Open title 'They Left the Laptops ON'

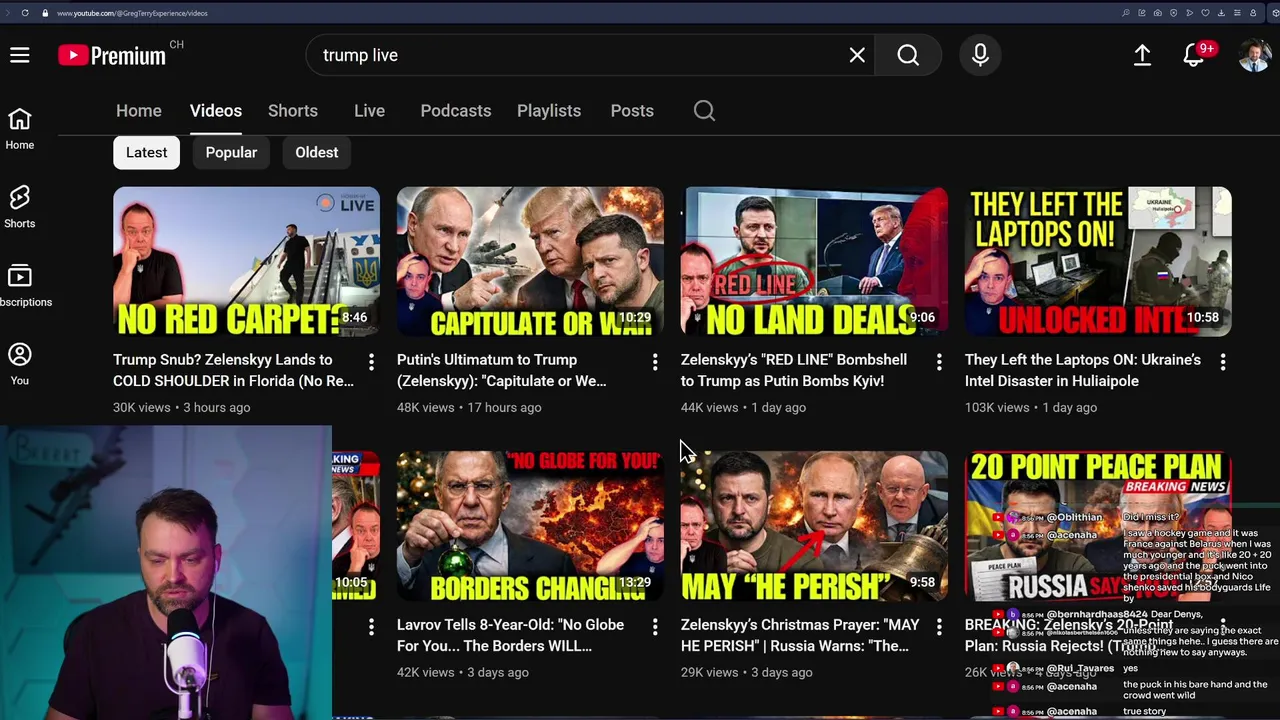click(1083, 370)
